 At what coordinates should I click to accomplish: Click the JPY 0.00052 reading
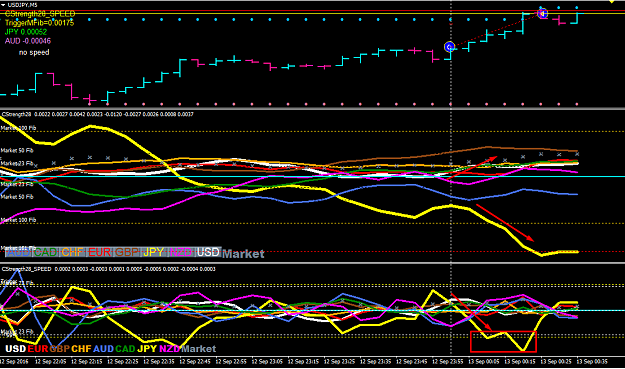(x=26, y=32)
